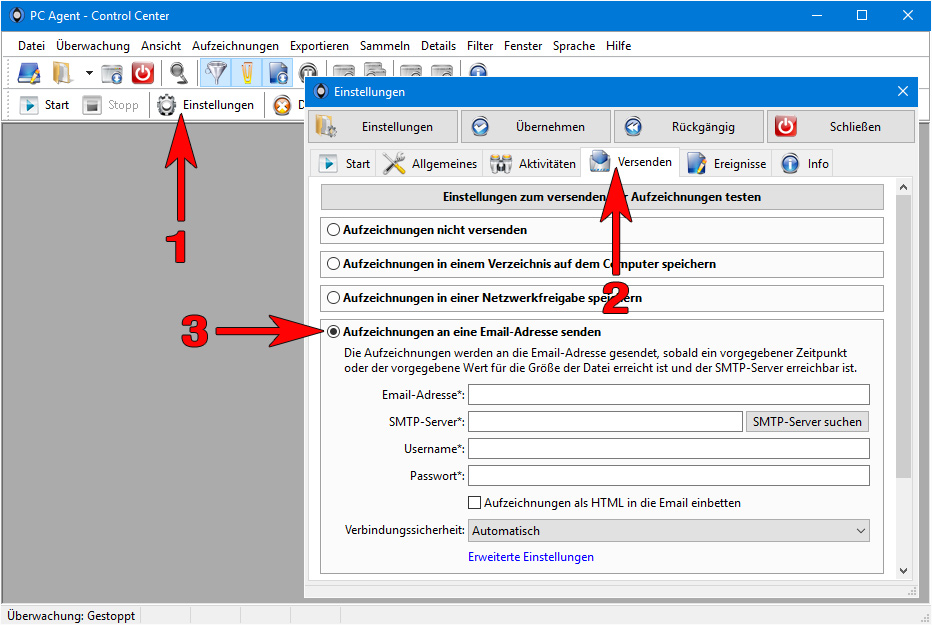Click the Rückgängig undo button
Image resolution: width=932 pixels, height=625 pixels.
(689, 127)
